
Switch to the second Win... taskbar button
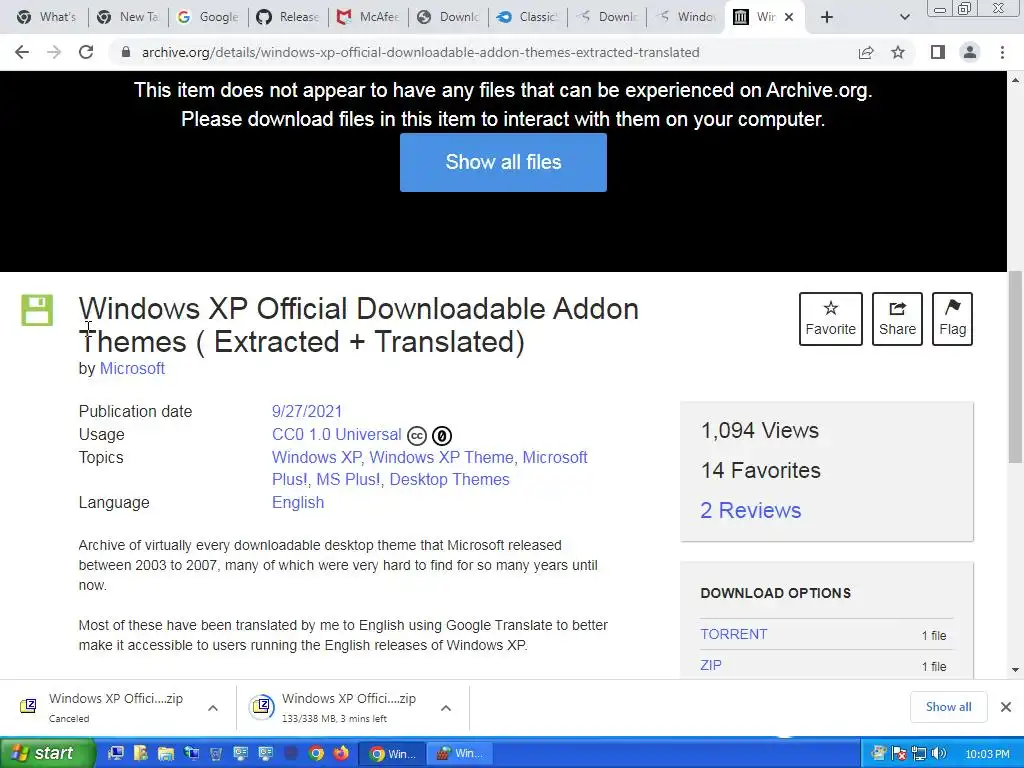click(460, 754)
